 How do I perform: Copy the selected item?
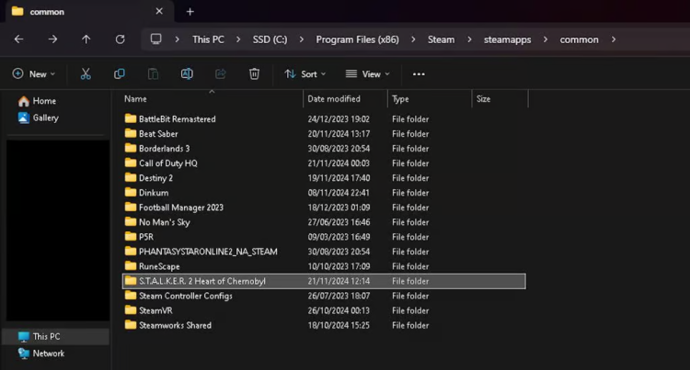(x=119, y=74)
